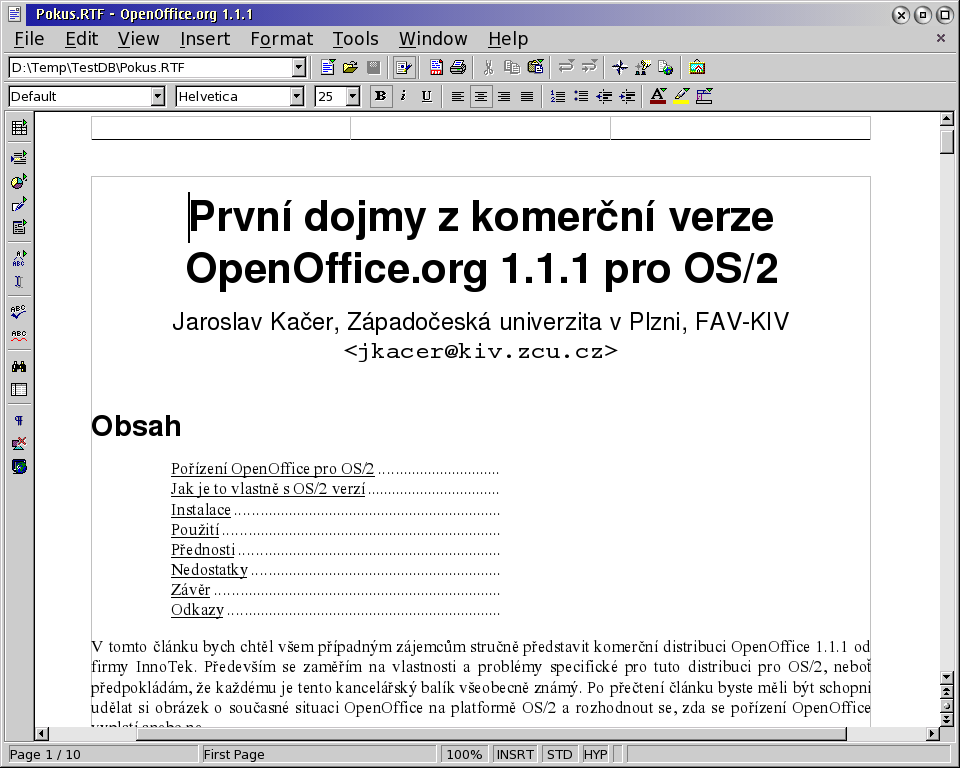Toggle the Direct Cursor icon
Viewport: 960px width, 768px height.
pyautogui.click(x=19, y=282)
